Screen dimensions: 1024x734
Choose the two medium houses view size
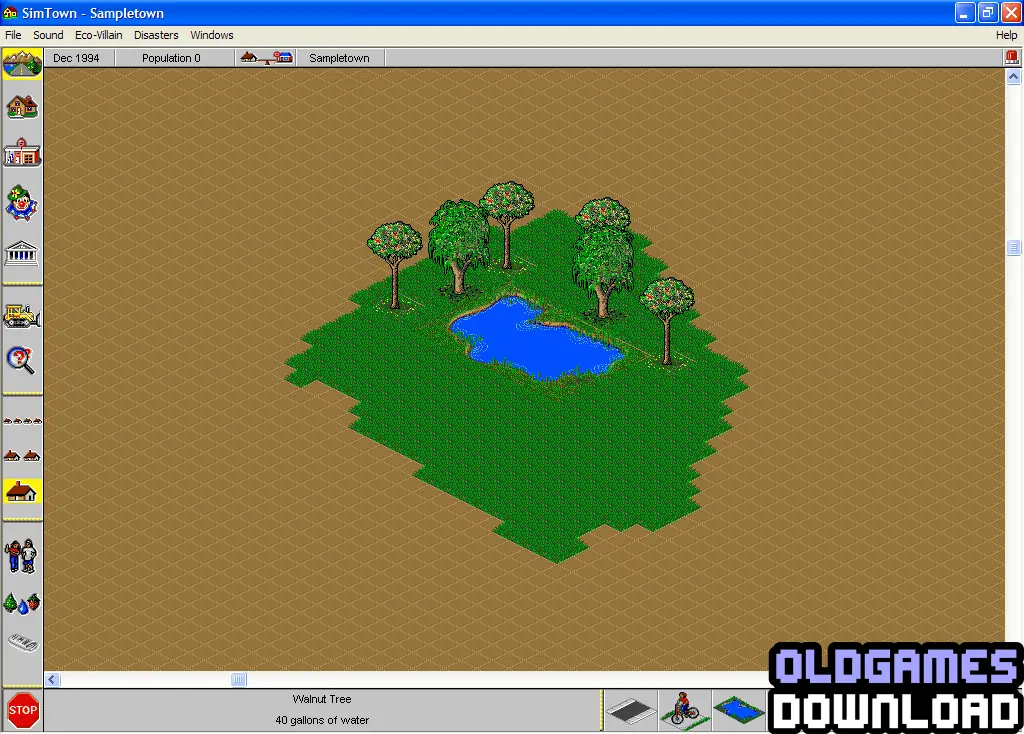point(22,455)
